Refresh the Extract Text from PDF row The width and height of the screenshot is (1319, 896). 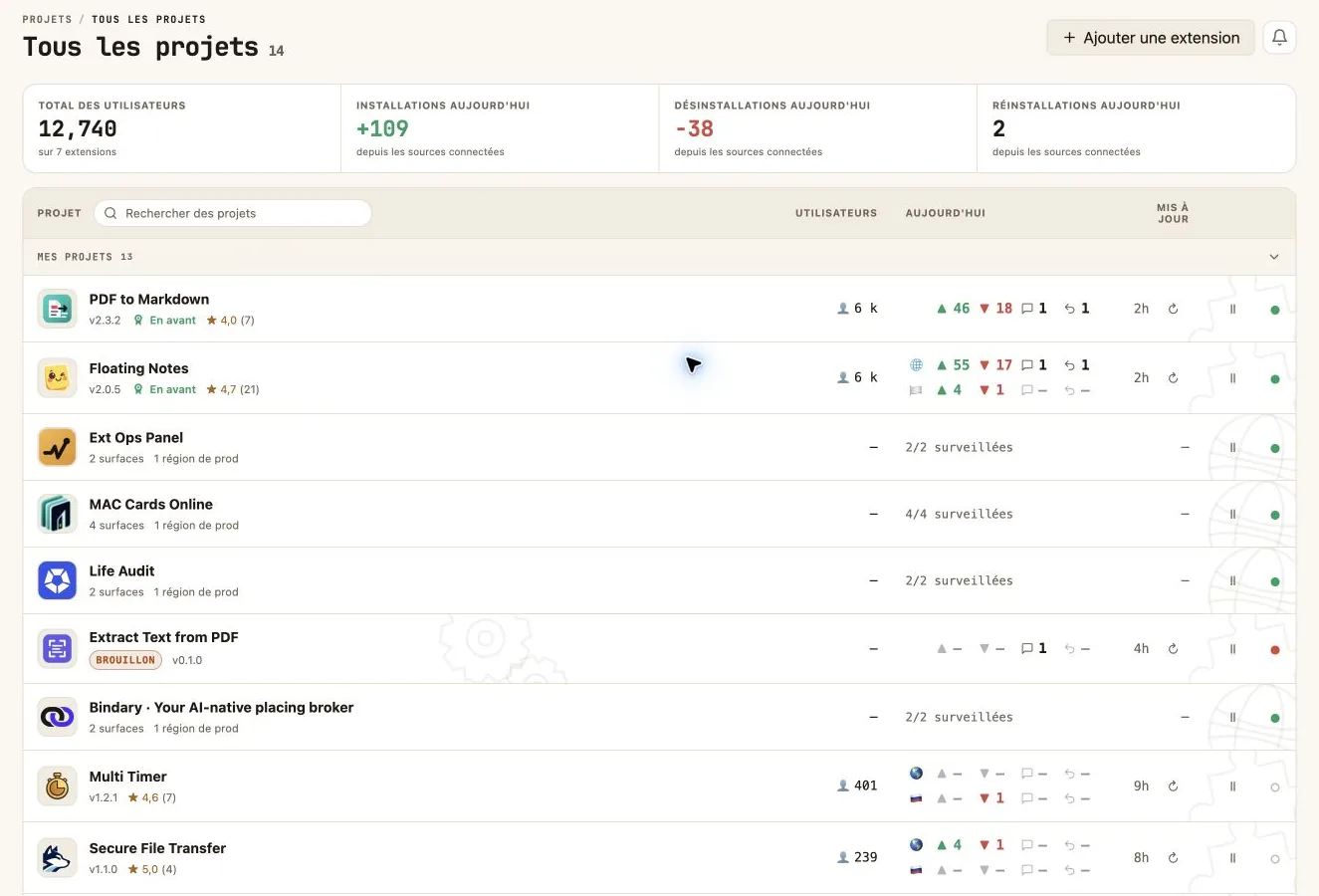1173,649
